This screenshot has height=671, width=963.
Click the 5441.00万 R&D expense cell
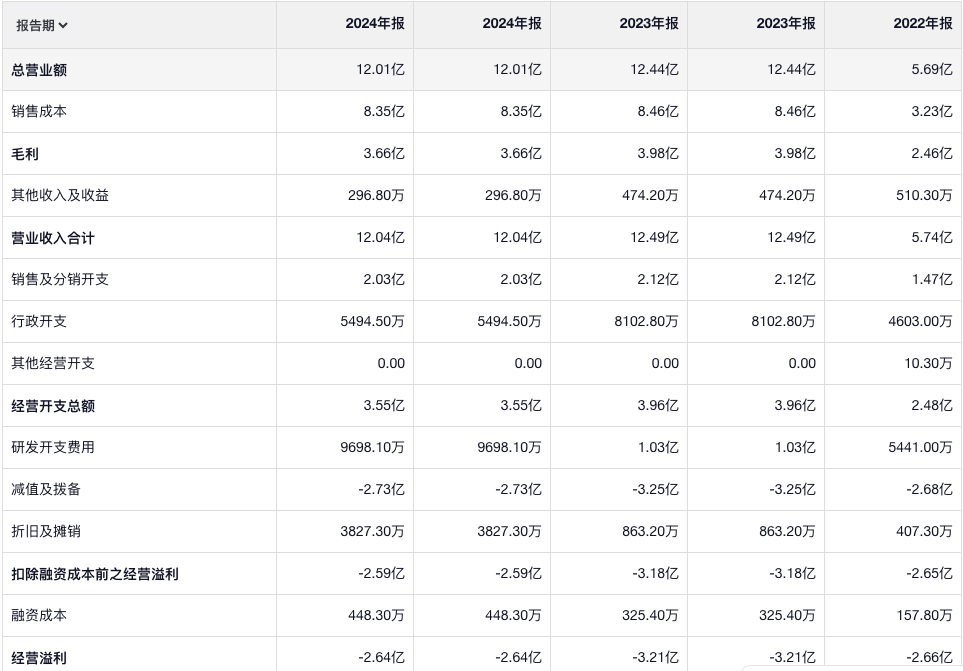[x=920, y=448]
